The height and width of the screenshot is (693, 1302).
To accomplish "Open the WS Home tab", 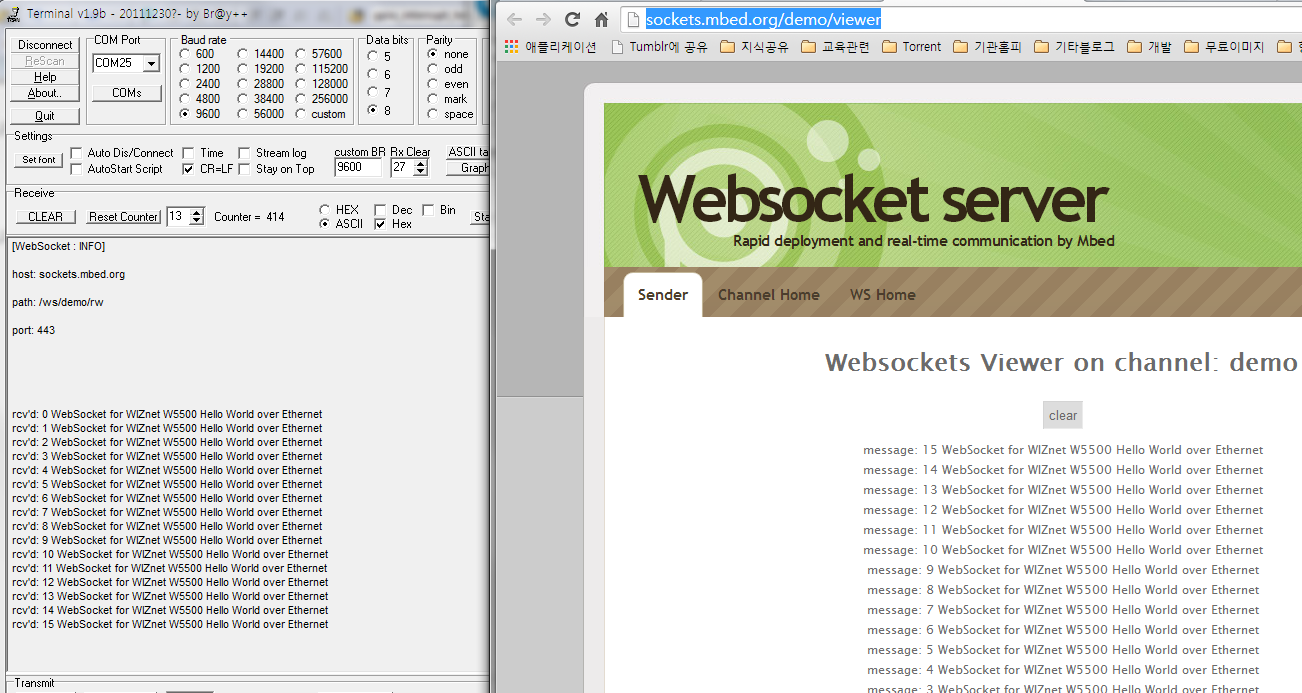I will click(x=882, y=295).
